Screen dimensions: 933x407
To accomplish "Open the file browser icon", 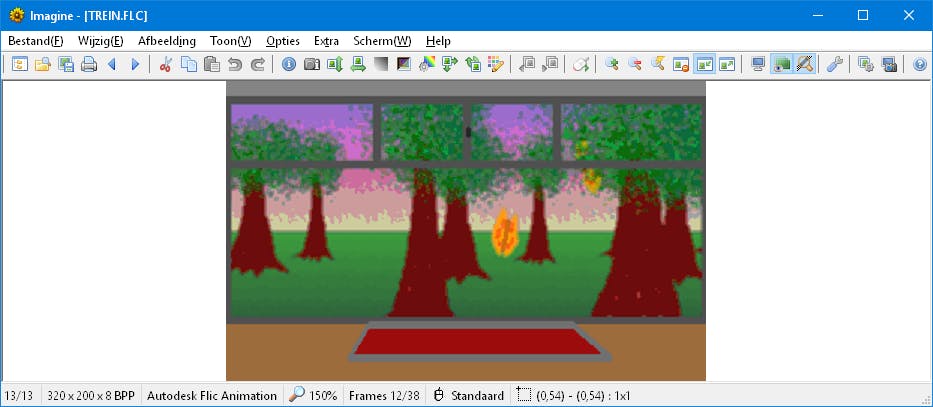I will (x=20, y=64).
